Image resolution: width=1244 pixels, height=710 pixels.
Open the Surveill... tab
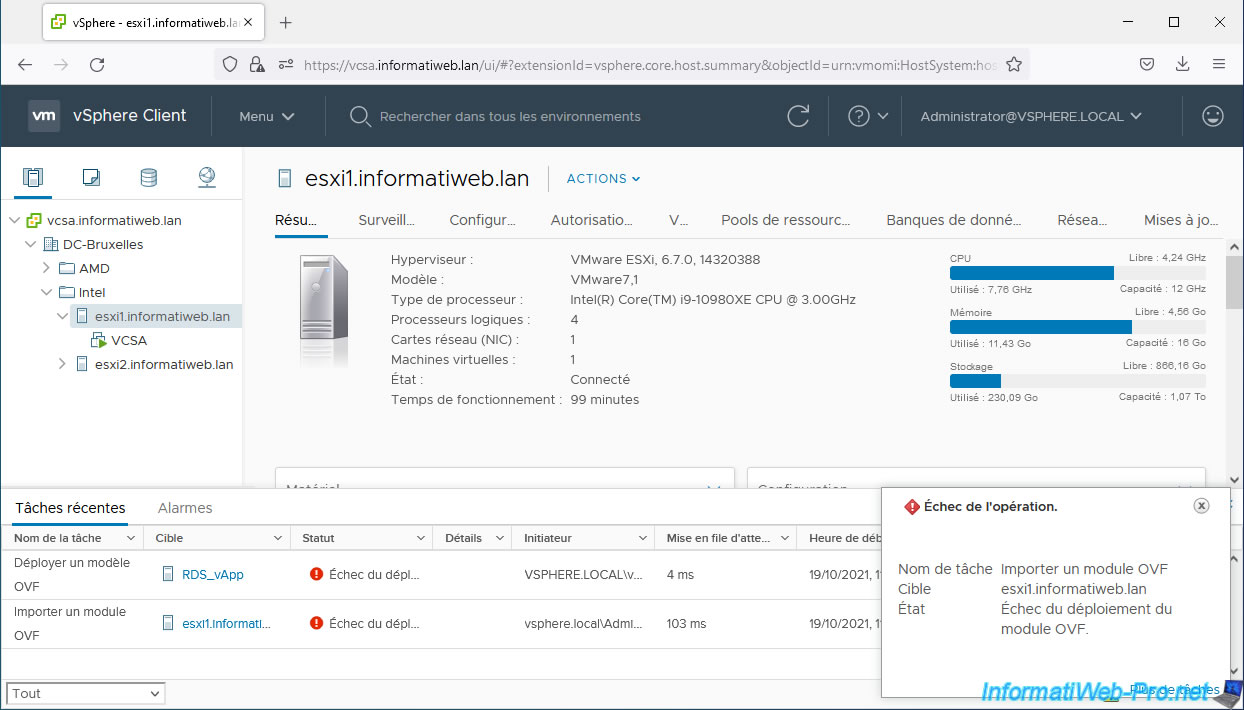pos(386,220)
